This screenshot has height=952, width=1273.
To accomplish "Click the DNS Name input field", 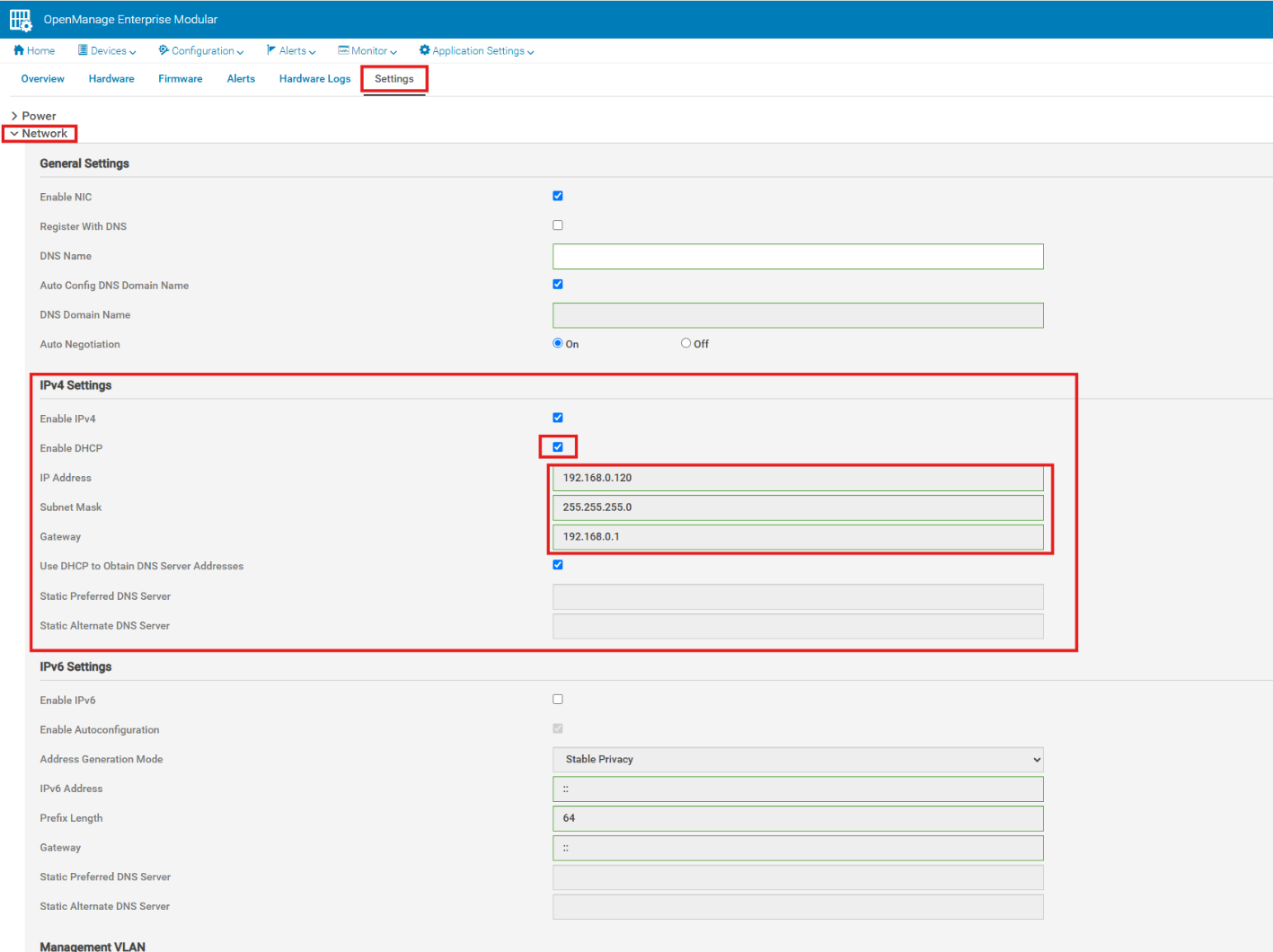I will [798, 256].
